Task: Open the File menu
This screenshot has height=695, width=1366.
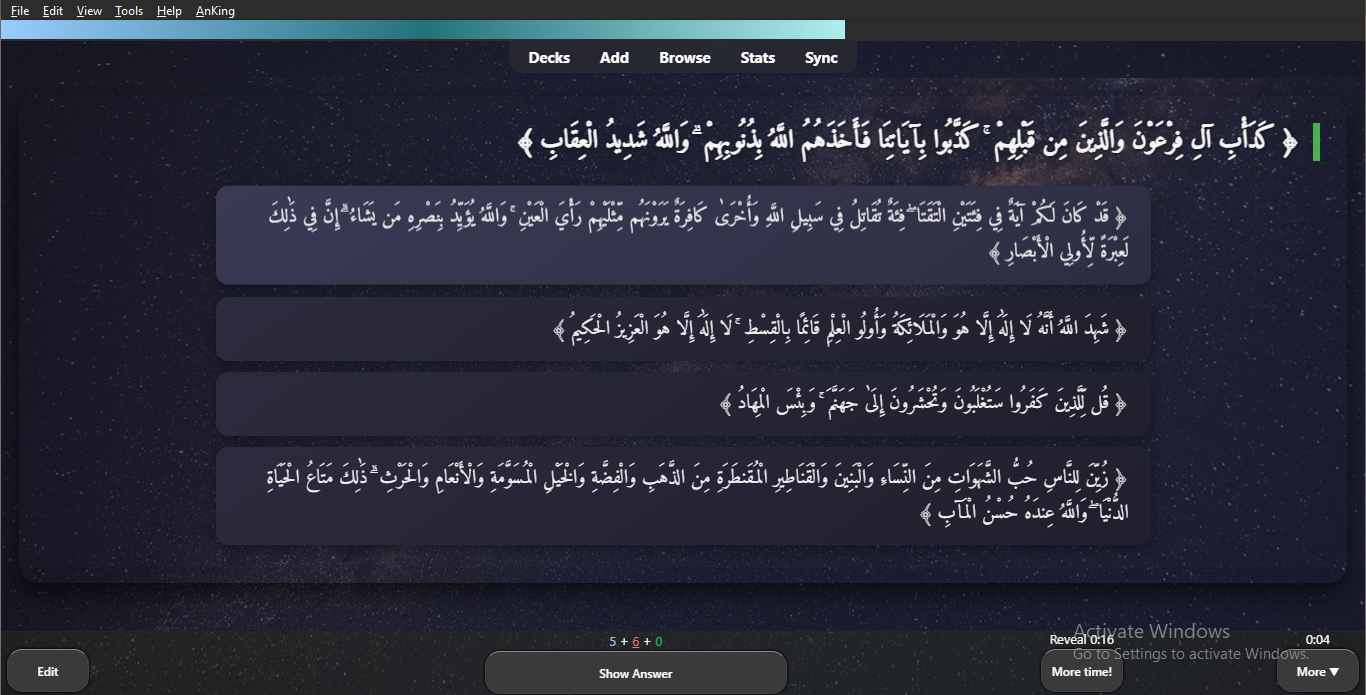Action: 20,11
